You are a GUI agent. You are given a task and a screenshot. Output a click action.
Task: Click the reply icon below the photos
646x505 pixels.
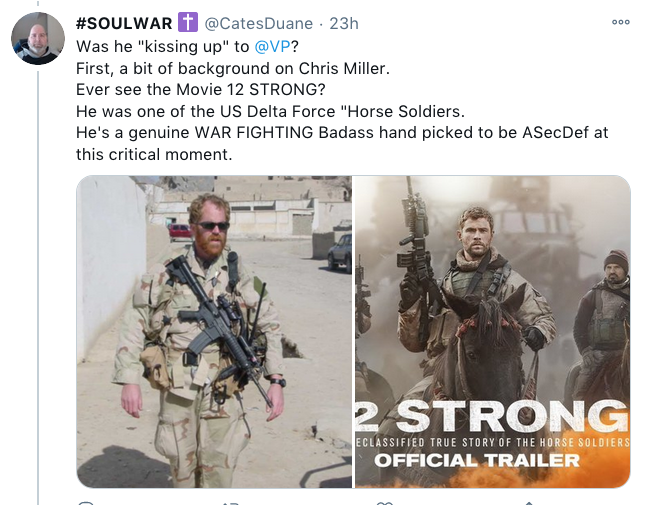86,503
